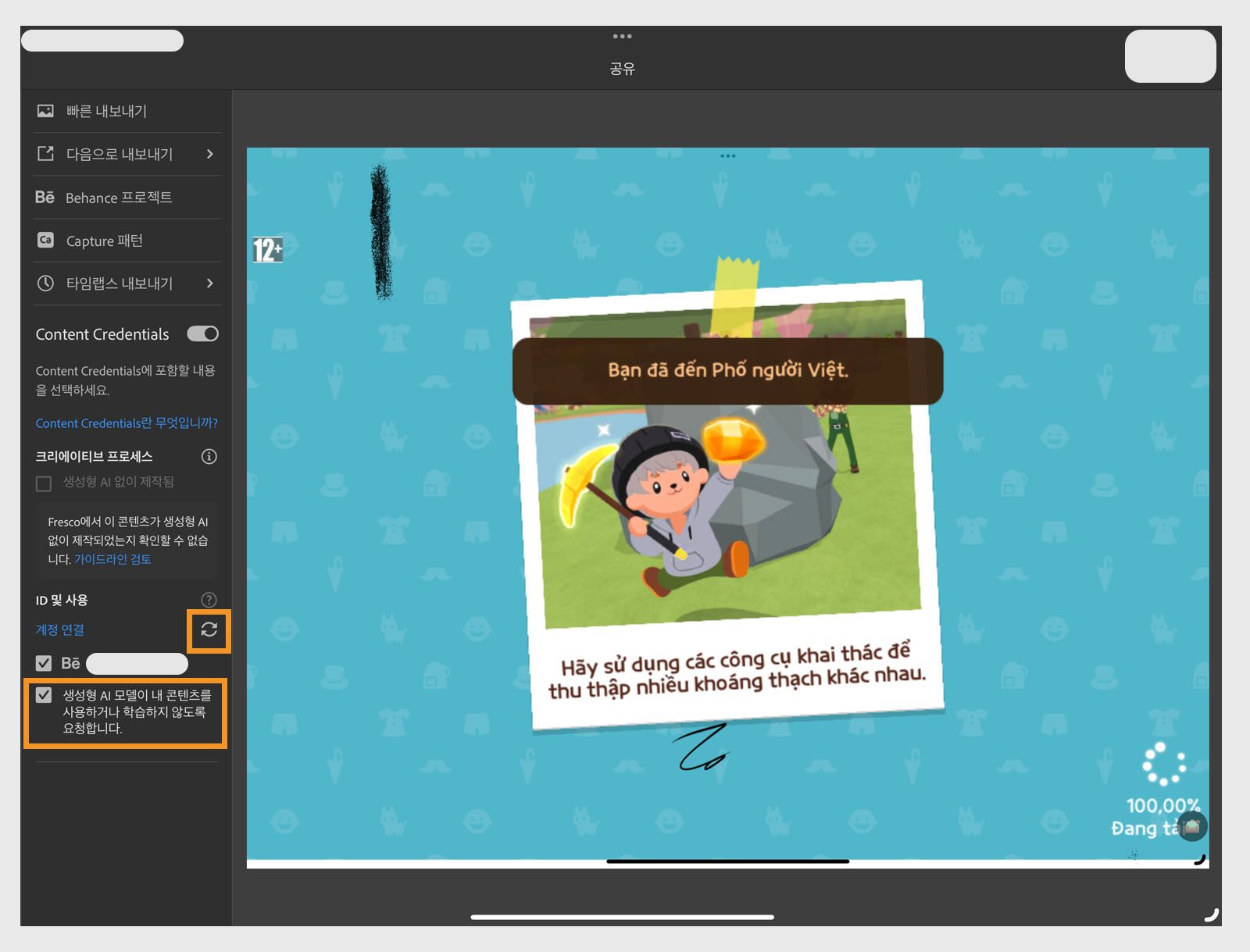This screenshot has width=1250, height=952.
Task: Click the 크리에이티브 프로세스 info icon
Action: [209, 456]
